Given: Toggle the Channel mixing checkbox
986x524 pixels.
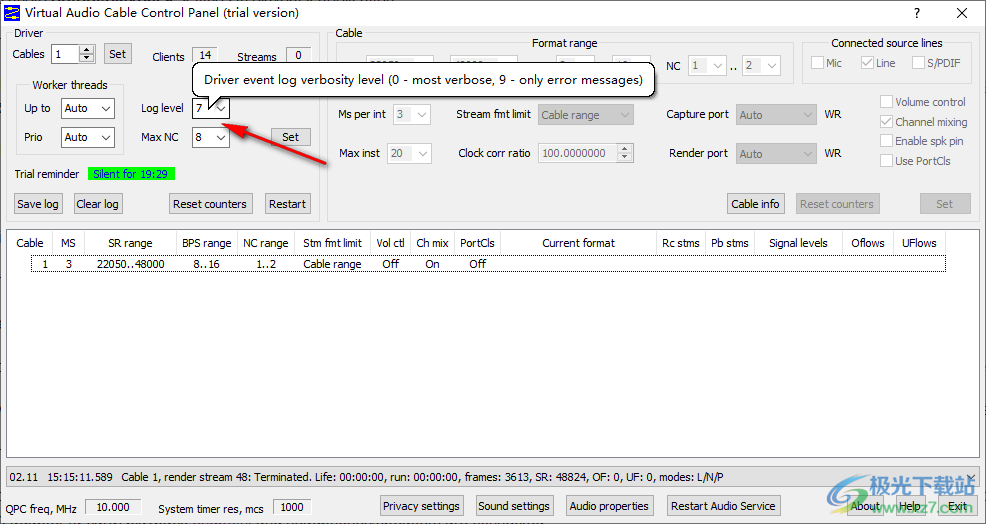Looking at the screenshot, I should point(887,122).
